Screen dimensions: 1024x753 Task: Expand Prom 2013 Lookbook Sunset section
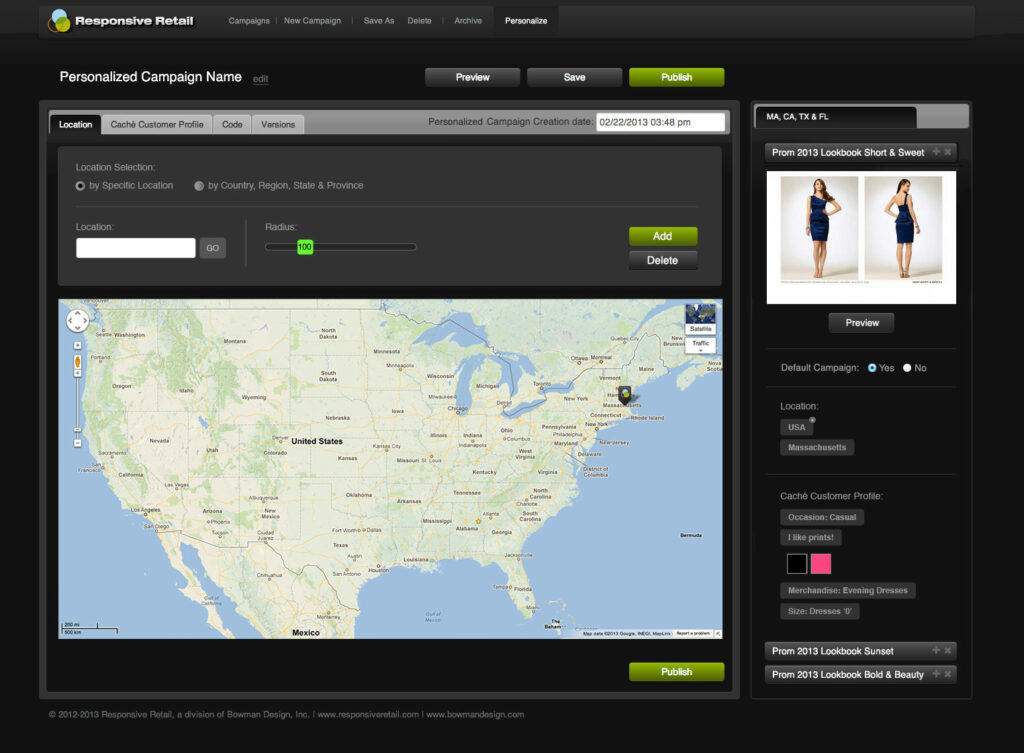coord(860,651)
